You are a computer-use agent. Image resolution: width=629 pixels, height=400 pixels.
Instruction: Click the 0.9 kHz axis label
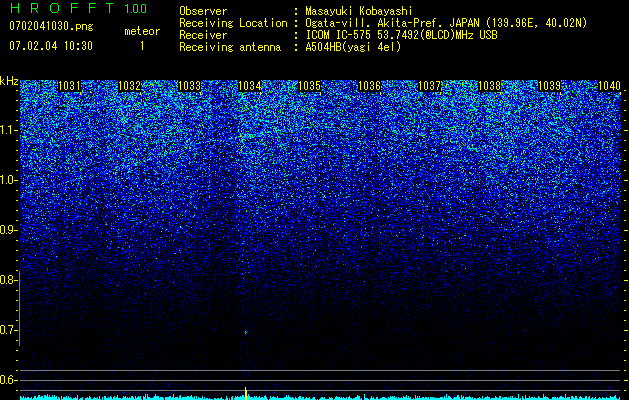(7, 230)
